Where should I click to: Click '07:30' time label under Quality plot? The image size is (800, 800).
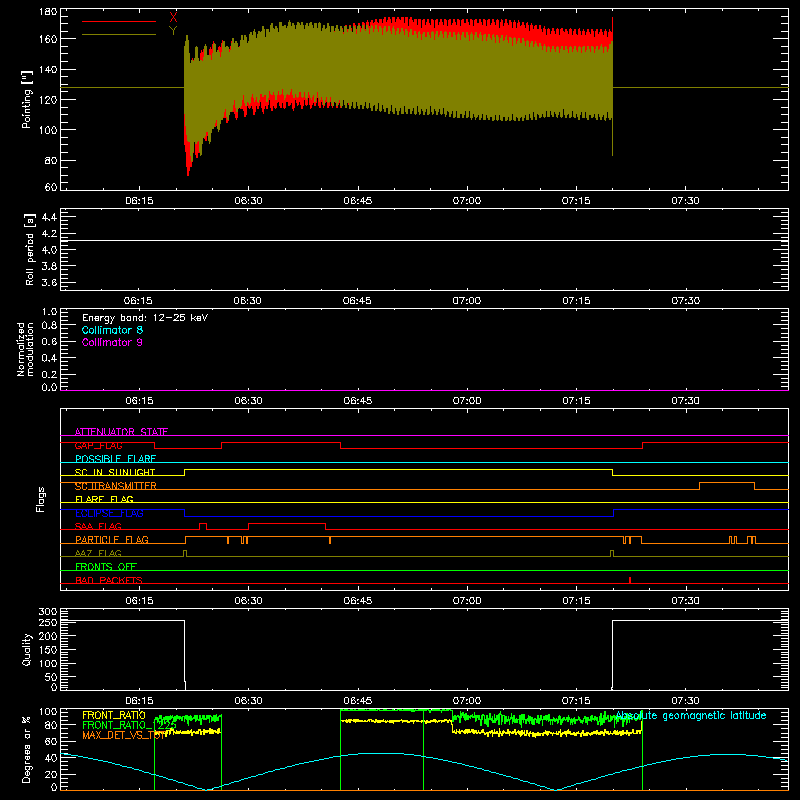tap(685, 701)
